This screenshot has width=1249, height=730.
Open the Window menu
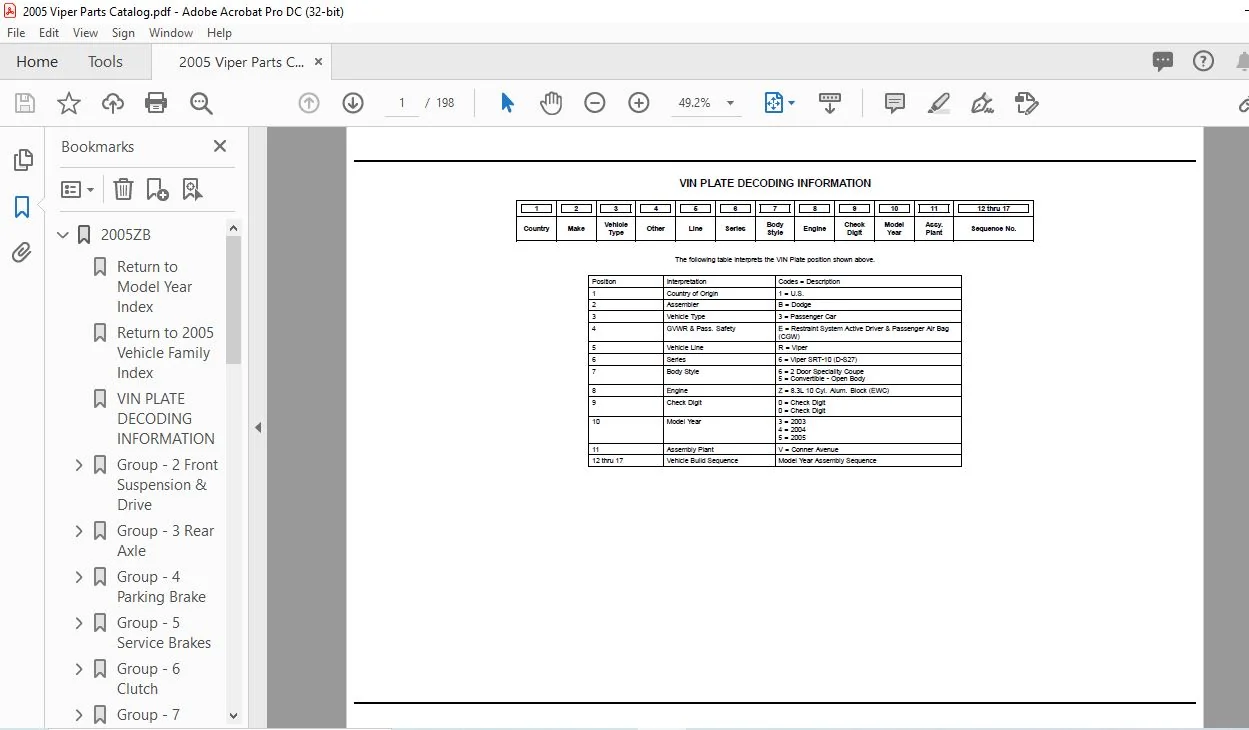(171, 33)
